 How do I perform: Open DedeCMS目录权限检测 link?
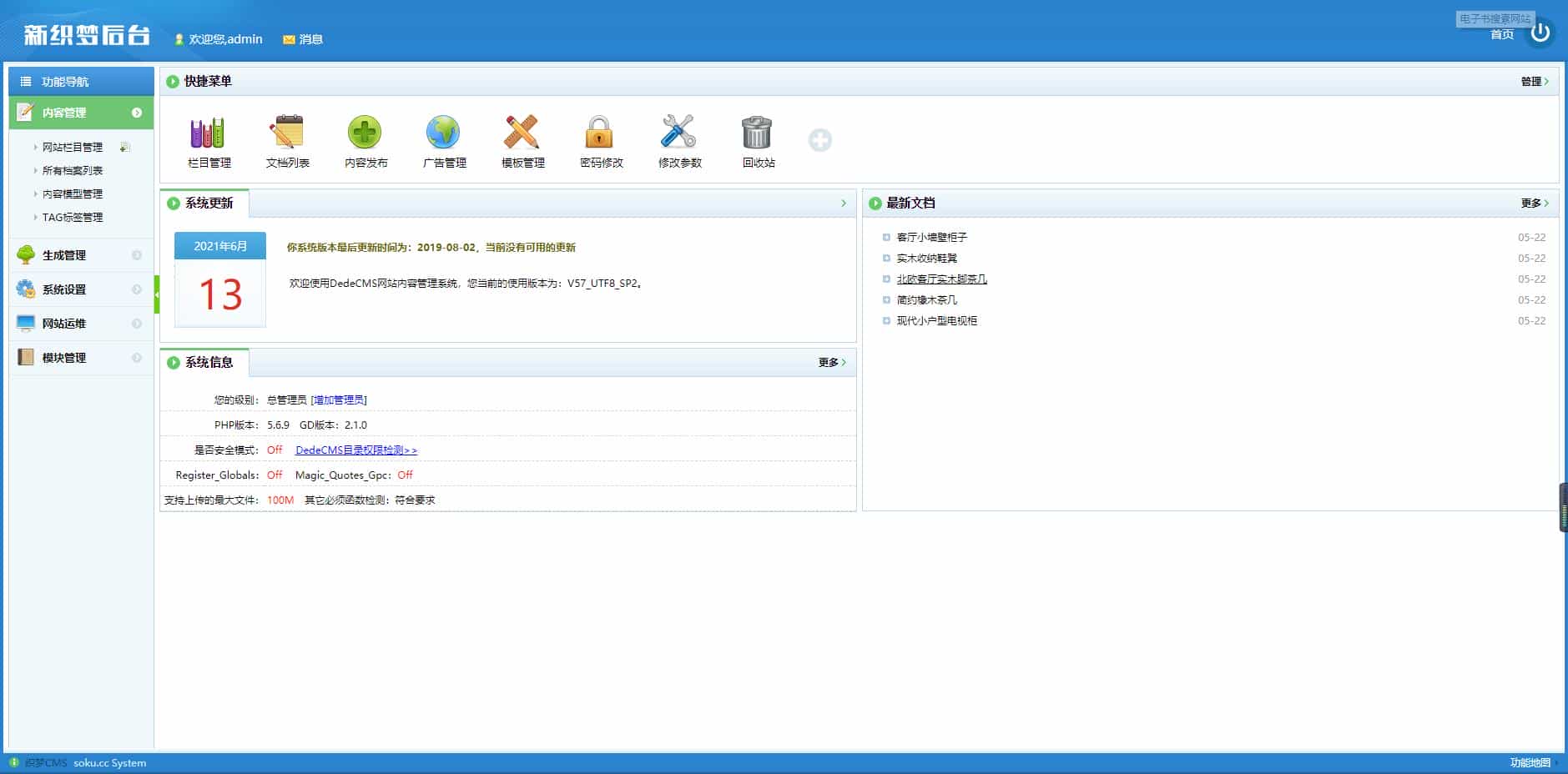coord(356,450)
